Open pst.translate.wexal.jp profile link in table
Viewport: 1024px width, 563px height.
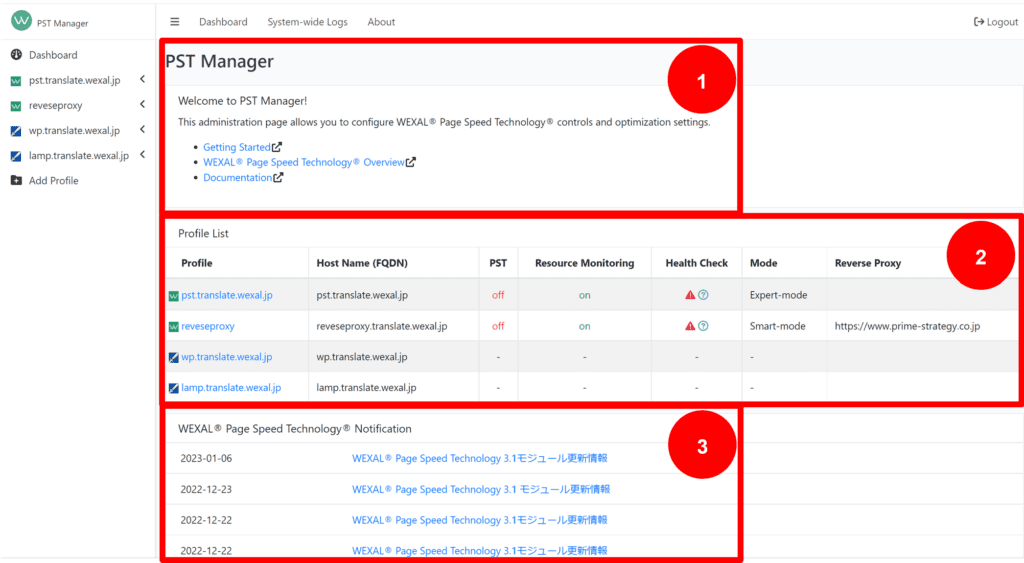[x=227, y=295]
